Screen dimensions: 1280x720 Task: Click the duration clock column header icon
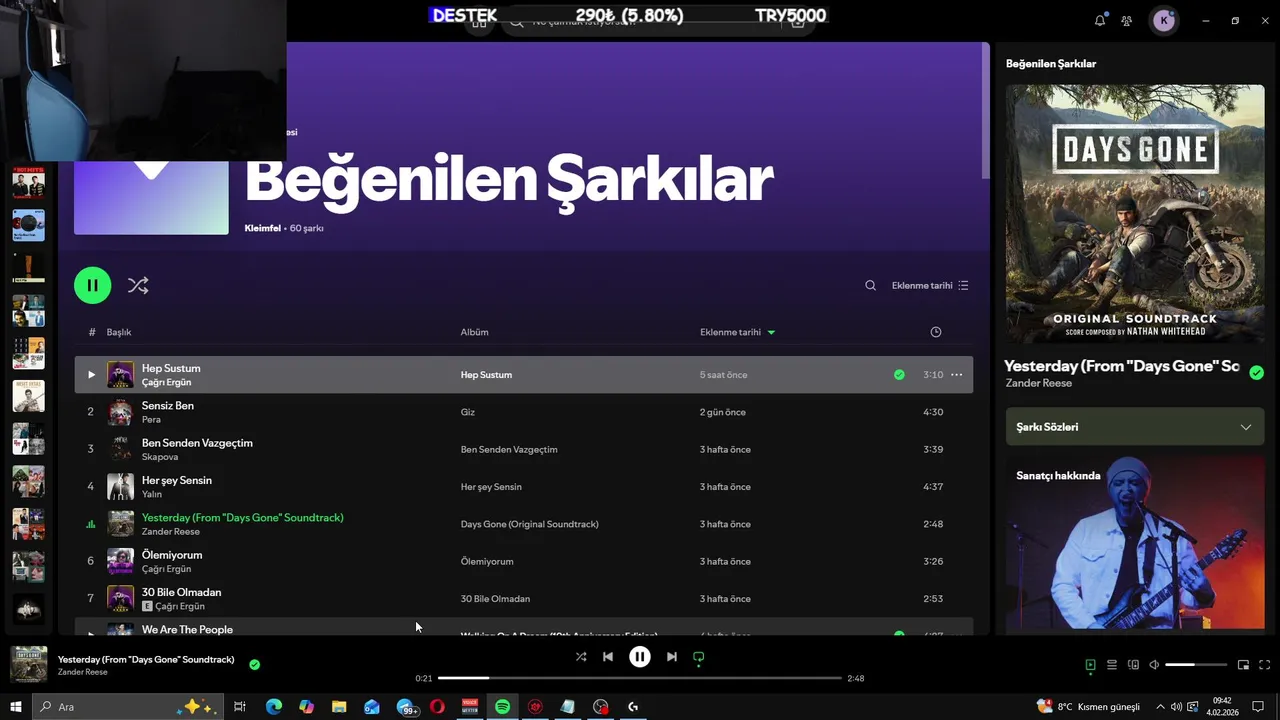pyautogui.click(x=936, y=332)
